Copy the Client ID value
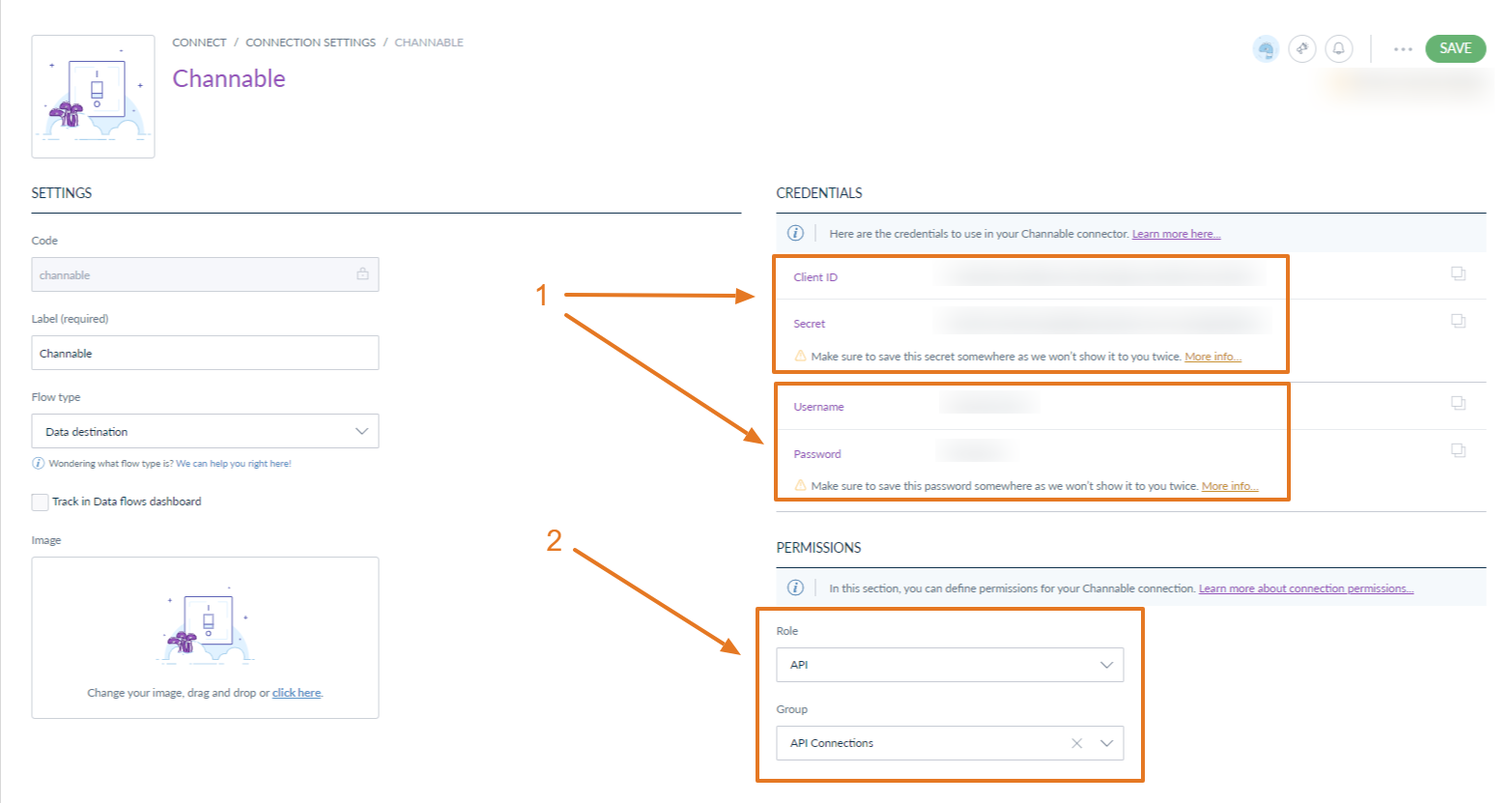 tap(1459, 274)
